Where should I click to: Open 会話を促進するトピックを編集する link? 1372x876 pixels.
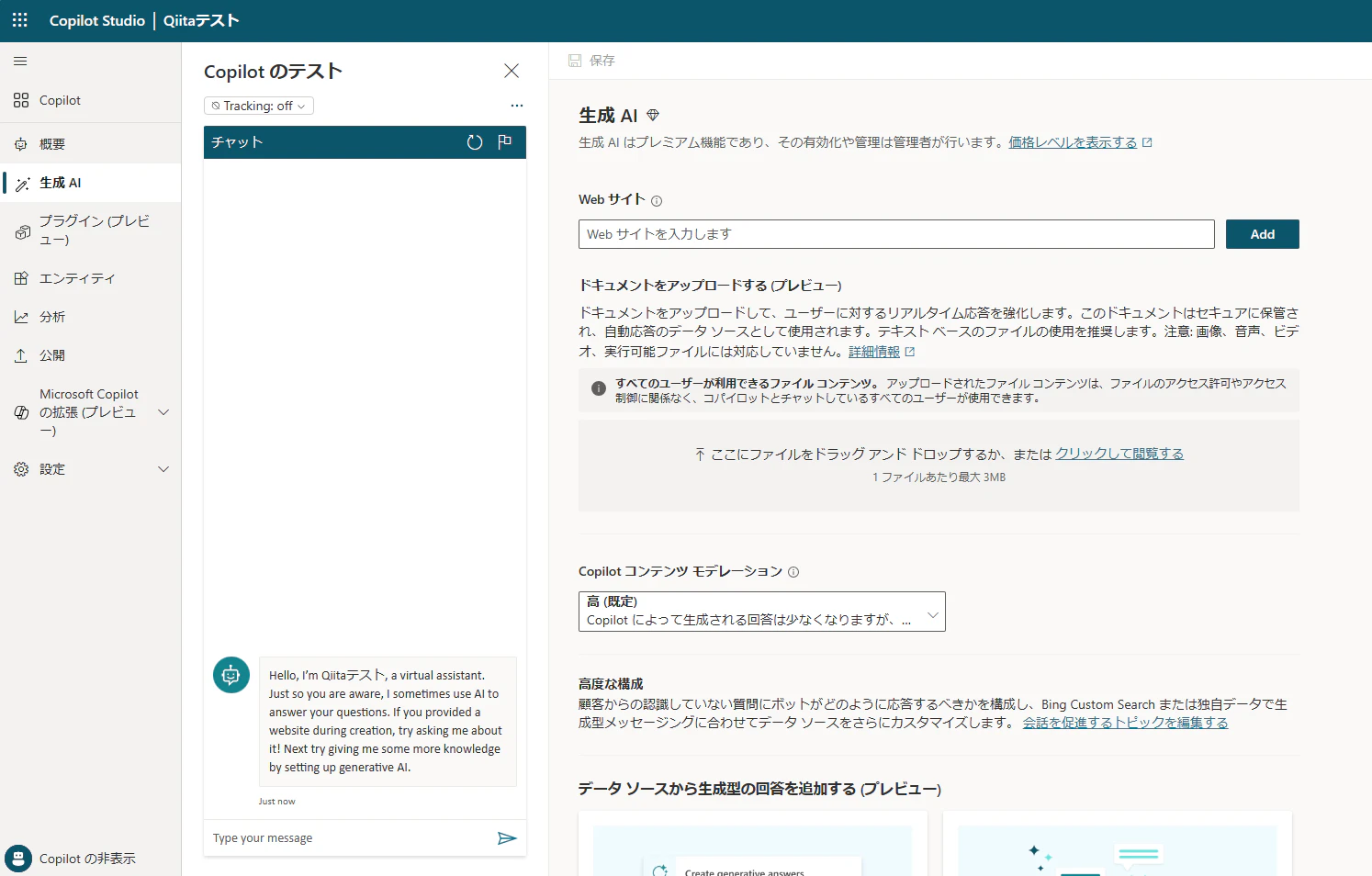(x=1125, y=723)
